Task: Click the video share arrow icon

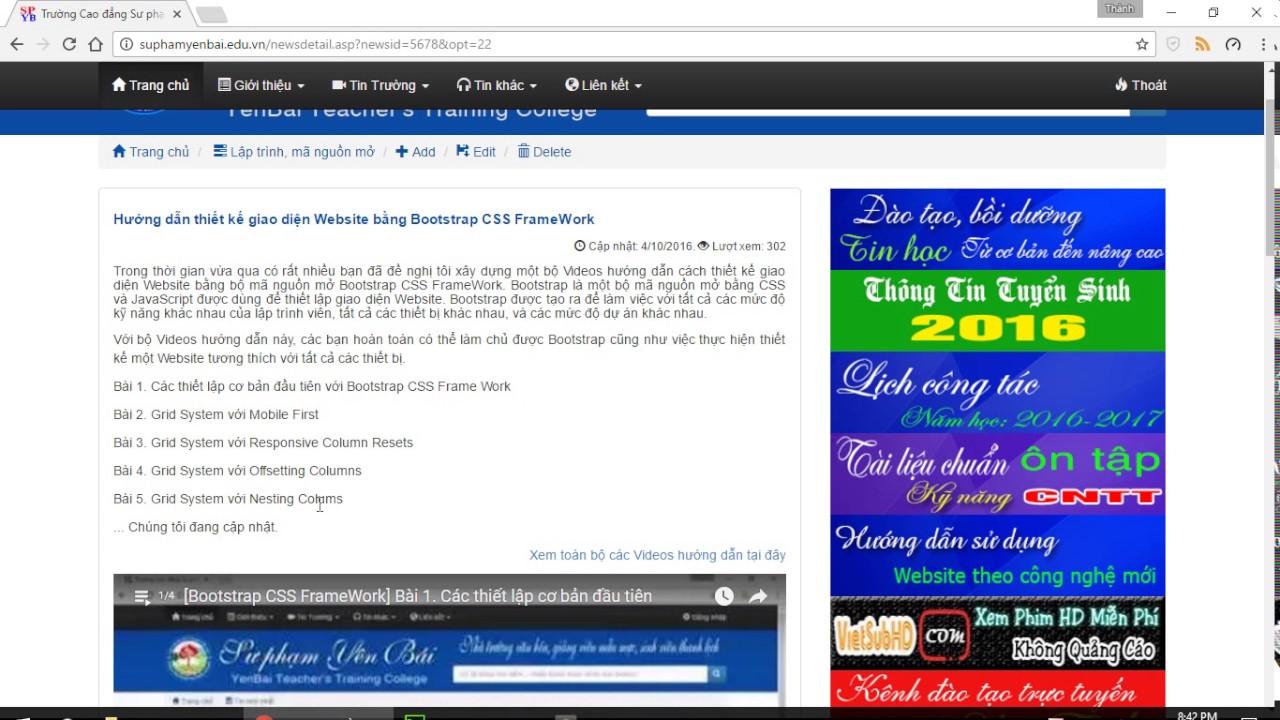Action: tap(758, 596)
